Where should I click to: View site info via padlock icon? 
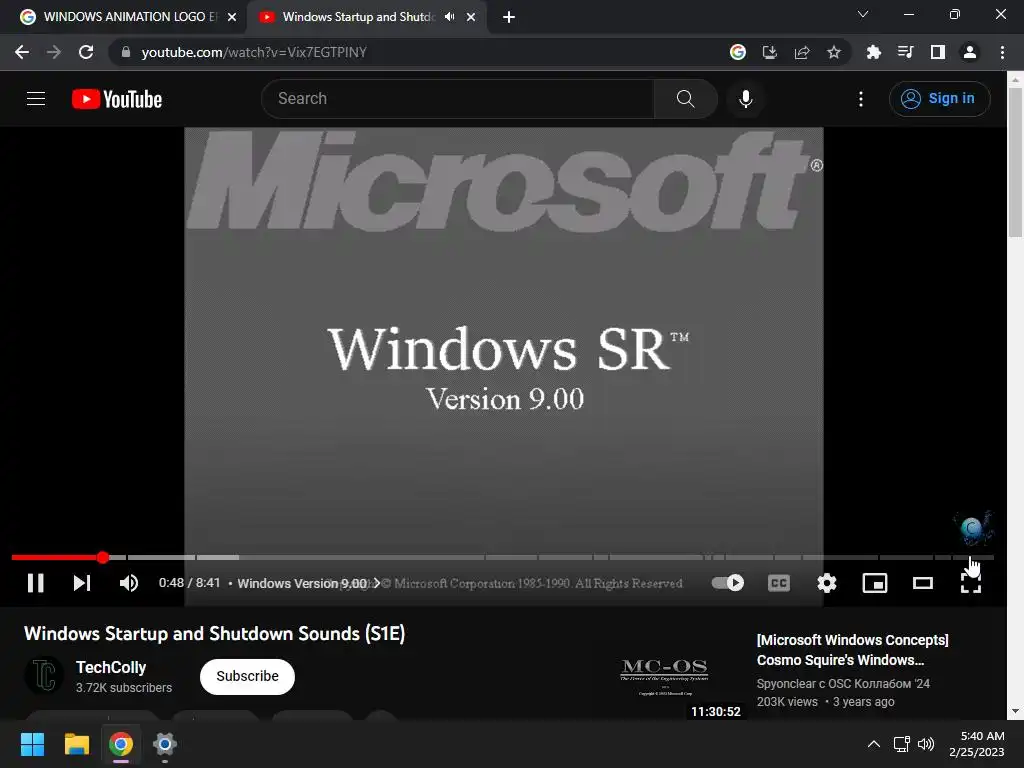click(x=126, y=52)
